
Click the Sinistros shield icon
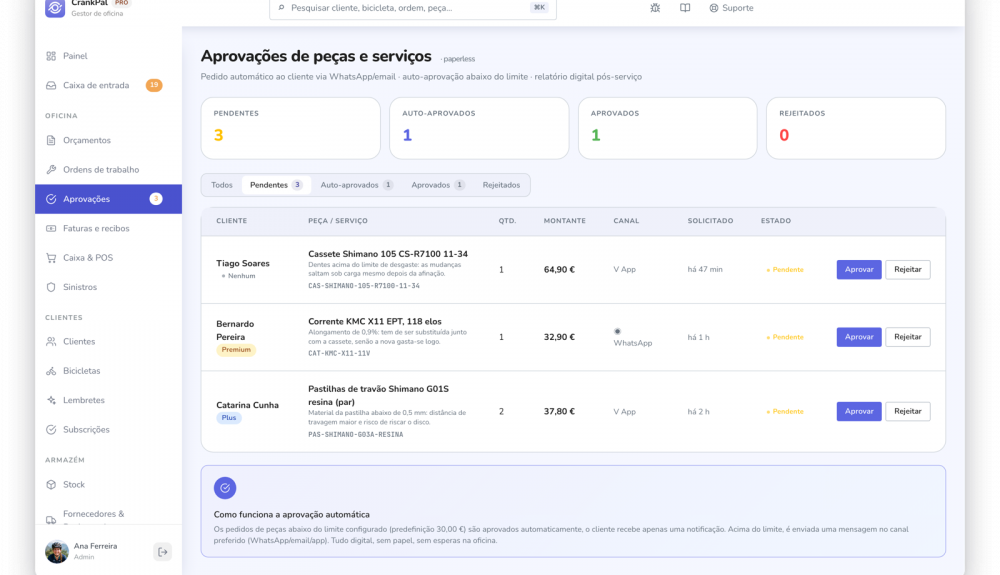(51, 287)
